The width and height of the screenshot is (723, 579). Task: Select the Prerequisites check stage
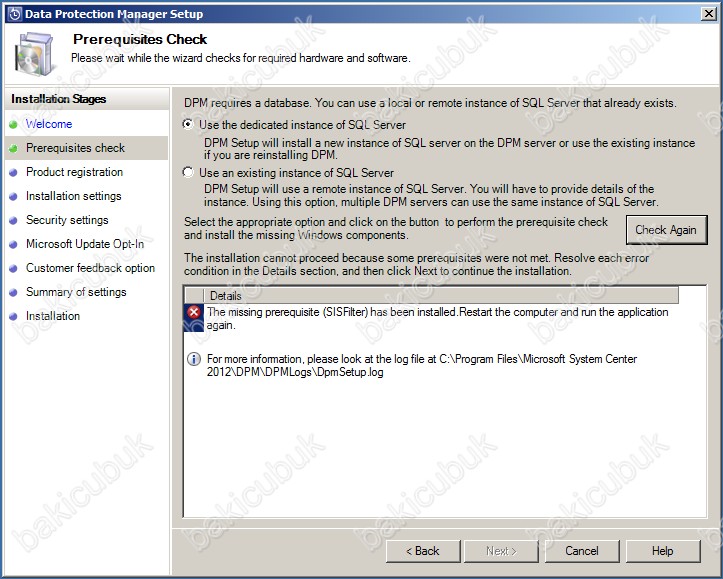tap(75, 148)
